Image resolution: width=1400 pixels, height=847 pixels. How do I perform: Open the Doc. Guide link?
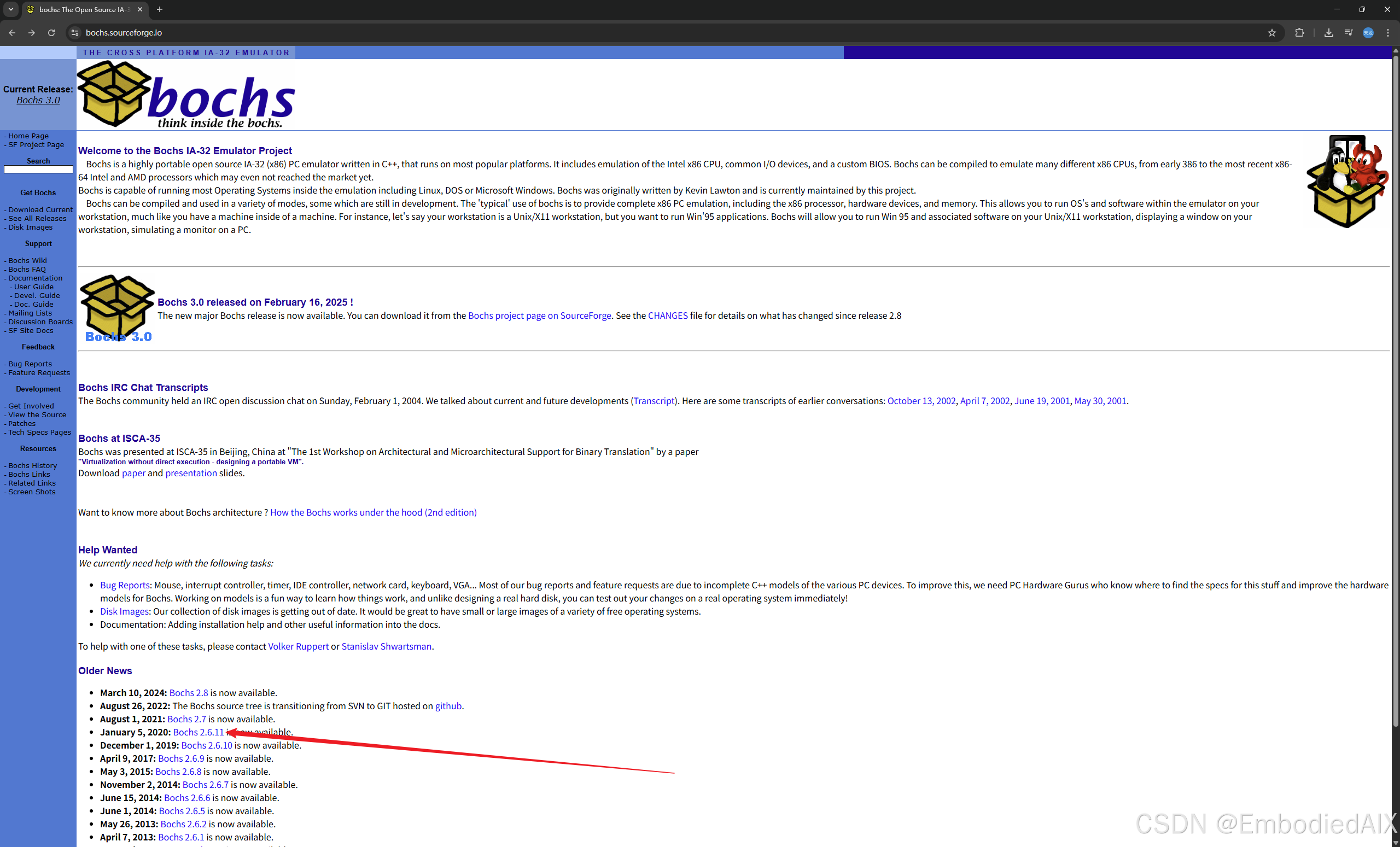pos(33,305)
